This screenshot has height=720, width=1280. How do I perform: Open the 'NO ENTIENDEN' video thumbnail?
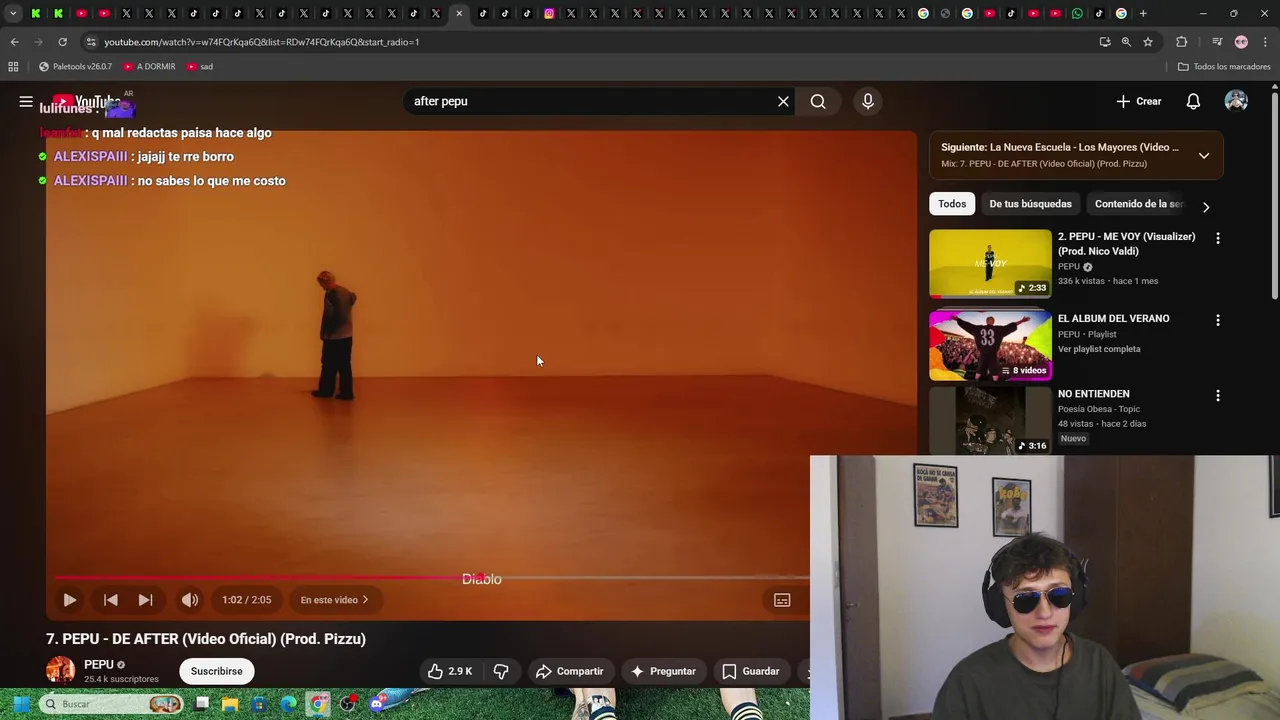(x=990, y=421)
